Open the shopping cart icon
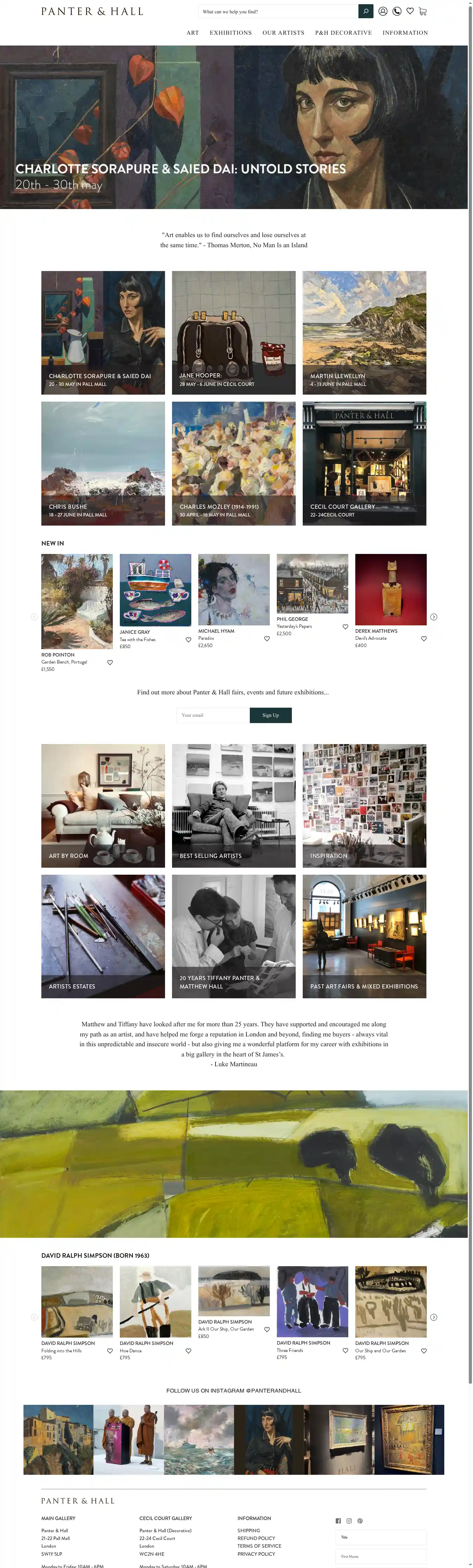Image resolution: width=473 pixels, height=1568 pixels. point(423,11)
